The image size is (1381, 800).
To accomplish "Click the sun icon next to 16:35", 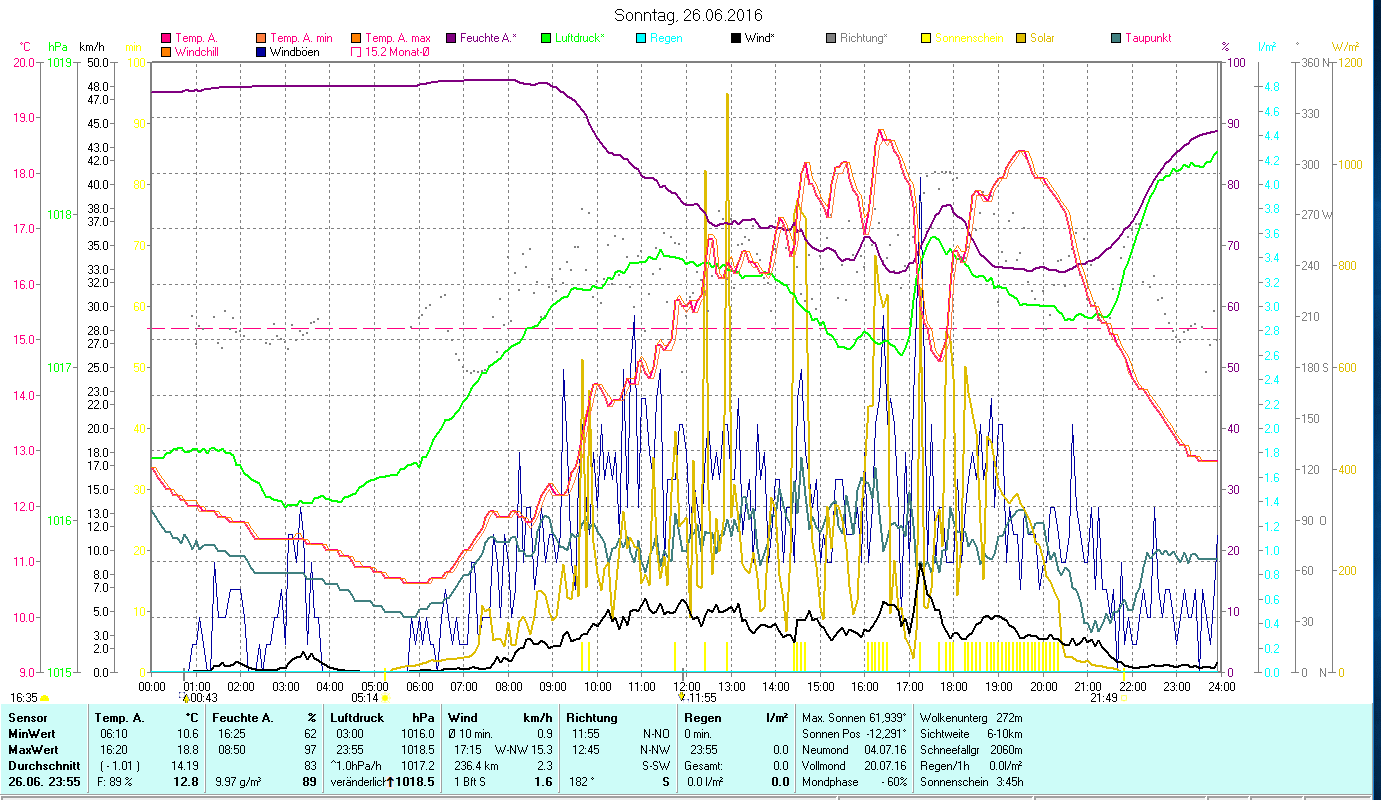I will [x=44, y=698].
